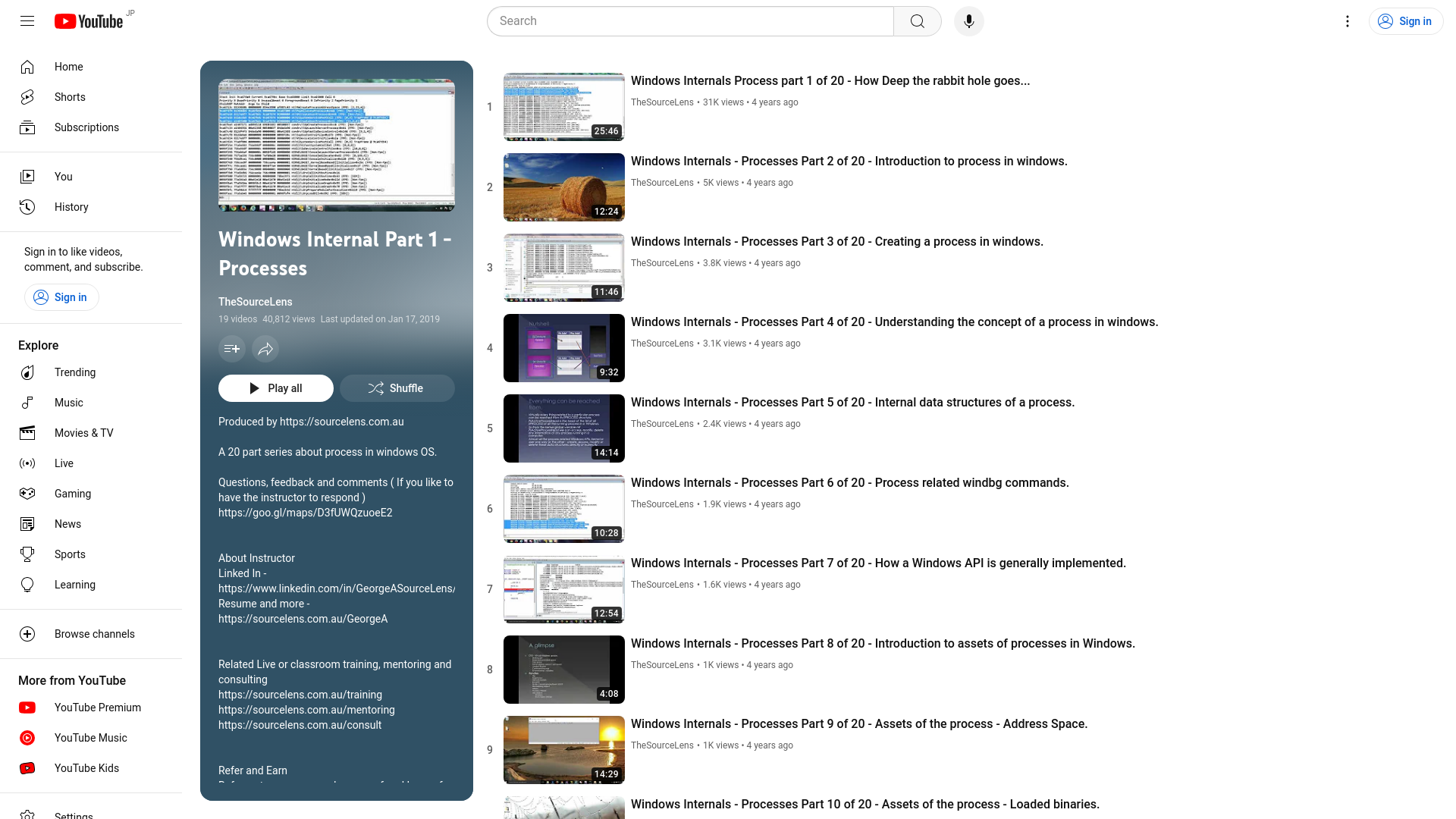The image size is (1456, 819).
Task: Open Part 6 windbg commands title
Action: tap(850, 483)
